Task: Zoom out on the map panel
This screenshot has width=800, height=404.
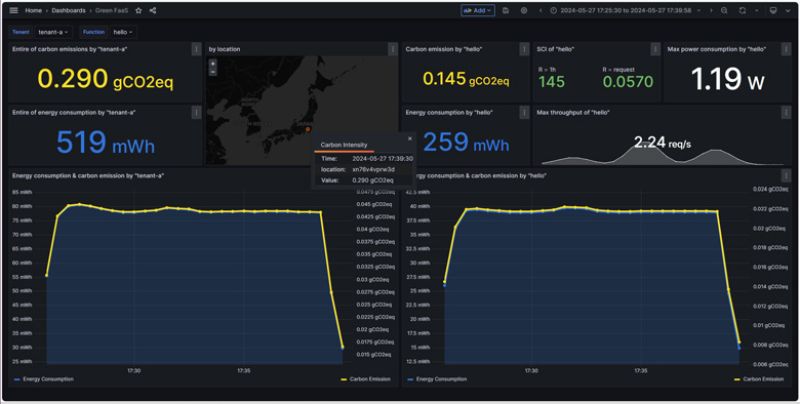Action: tap(212, 72)
